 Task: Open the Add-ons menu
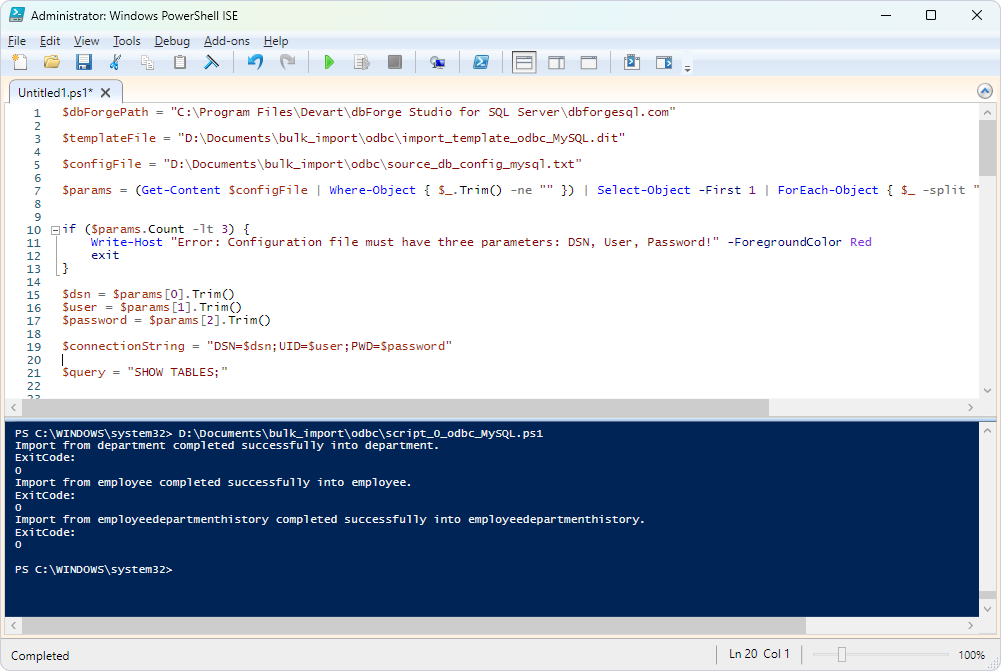point(227,41)
